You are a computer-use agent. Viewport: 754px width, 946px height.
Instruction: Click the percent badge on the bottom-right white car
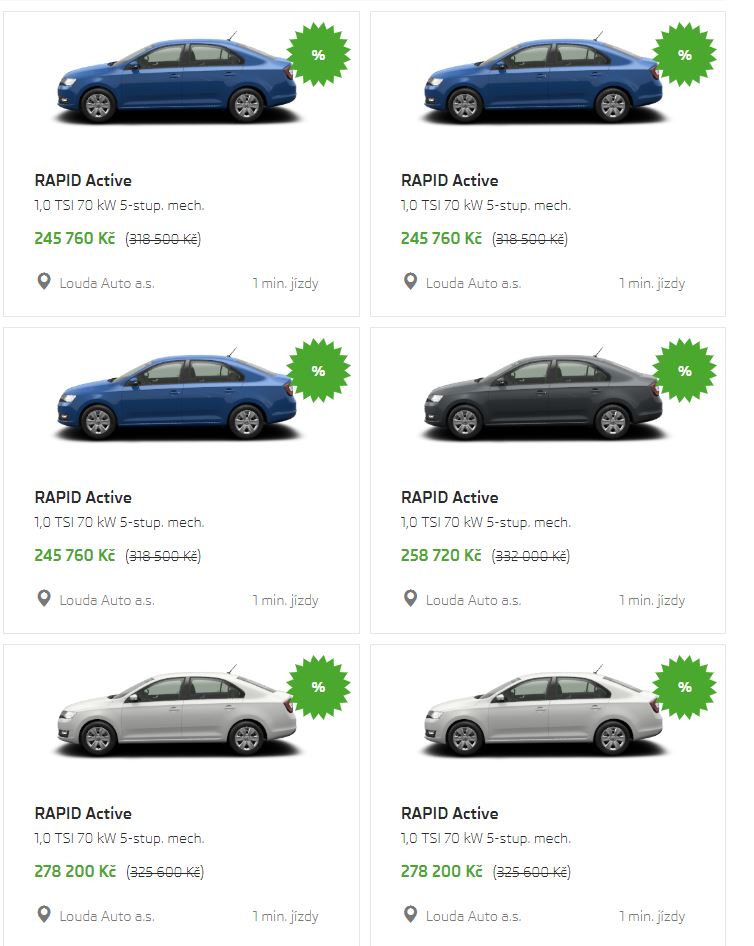(684, 686)
